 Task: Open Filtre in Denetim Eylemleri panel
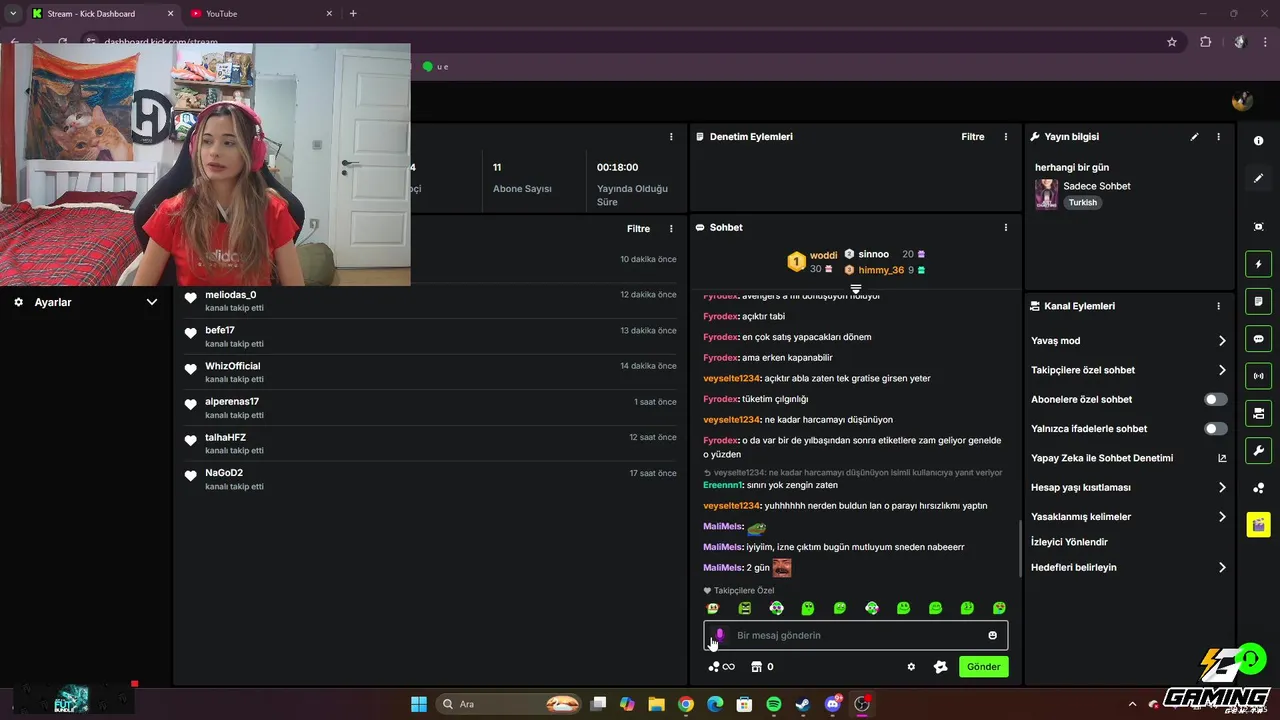pos(973,137)
